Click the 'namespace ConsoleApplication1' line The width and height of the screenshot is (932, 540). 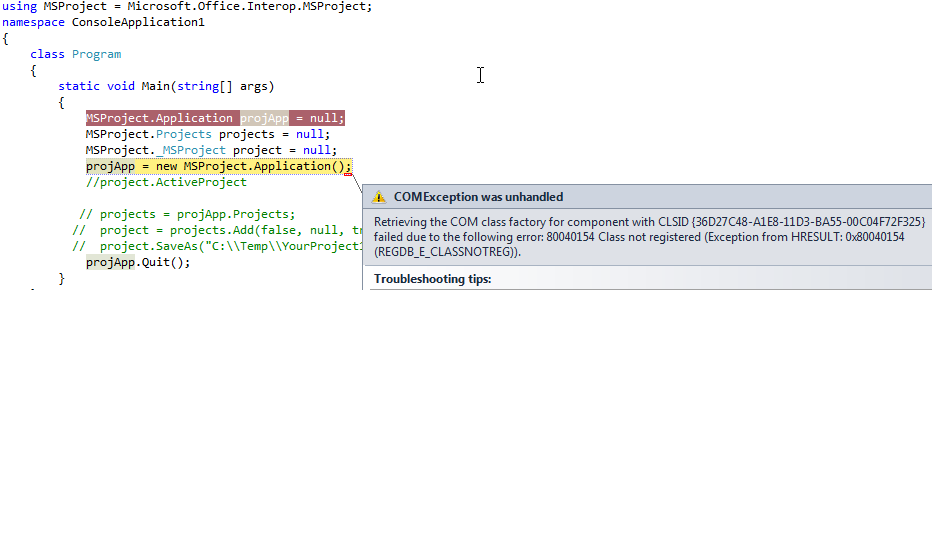[x=103, y=22]
